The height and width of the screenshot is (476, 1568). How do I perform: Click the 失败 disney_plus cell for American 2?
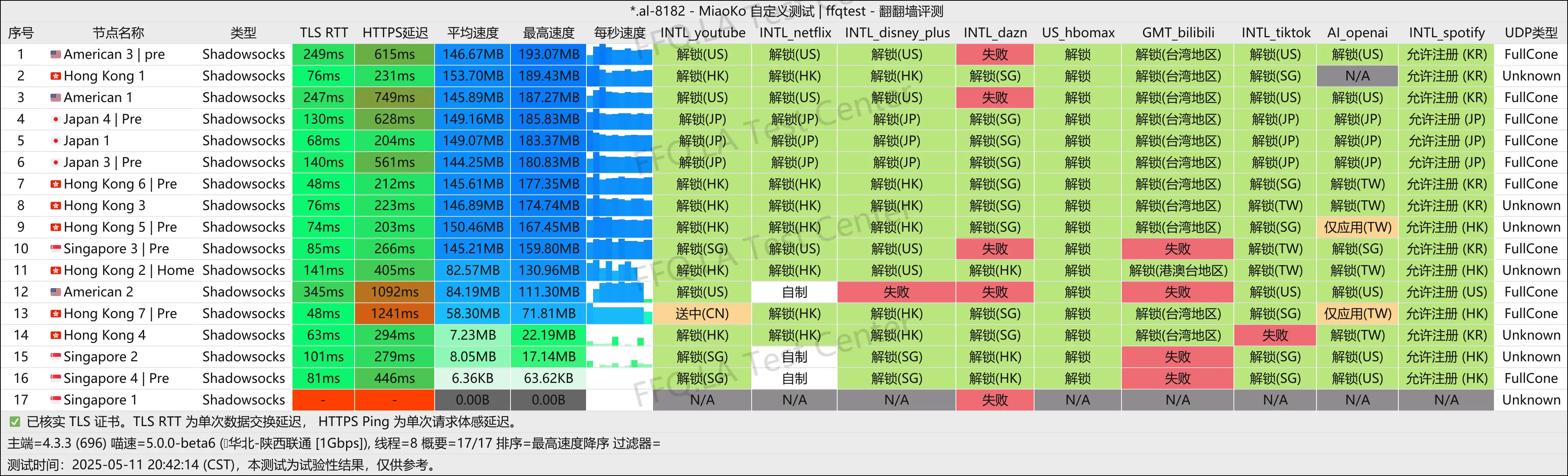(897, 292)
